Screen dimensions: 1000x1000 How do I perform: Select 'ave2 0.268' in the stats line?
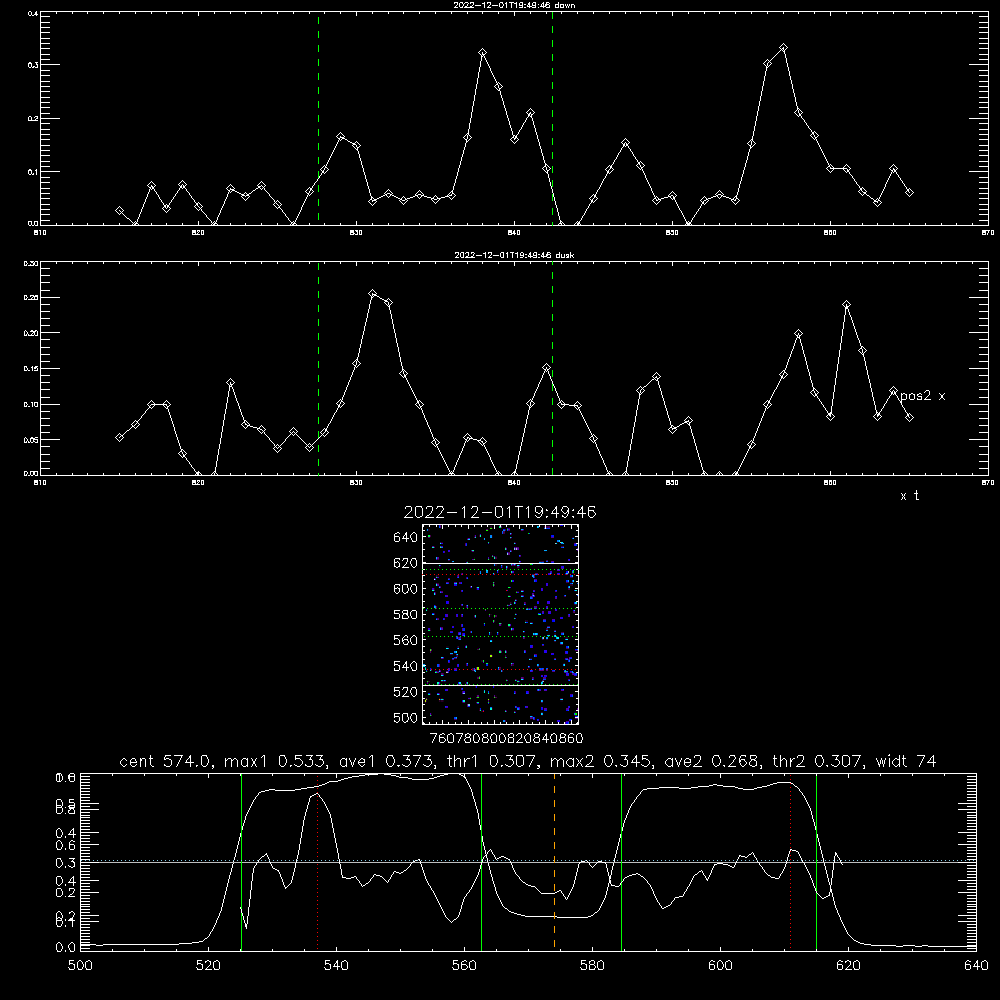click(713, 761)
